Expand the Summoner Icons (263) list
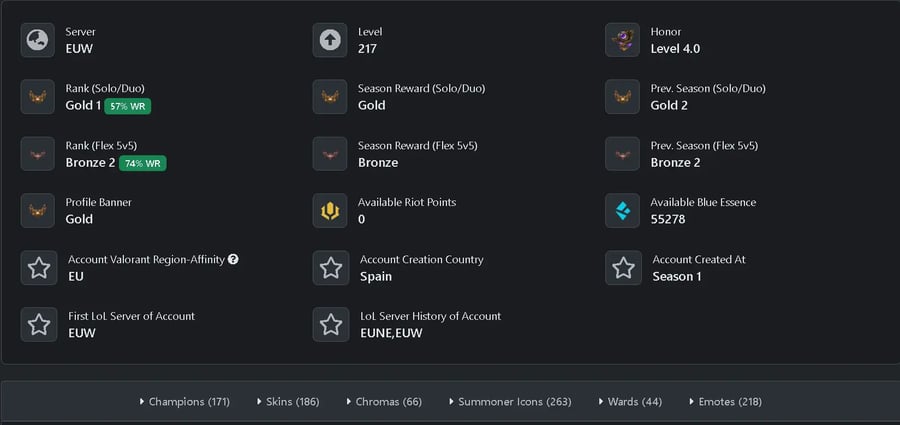This screenshot has height=425, width=900. (x=510, y=402)
